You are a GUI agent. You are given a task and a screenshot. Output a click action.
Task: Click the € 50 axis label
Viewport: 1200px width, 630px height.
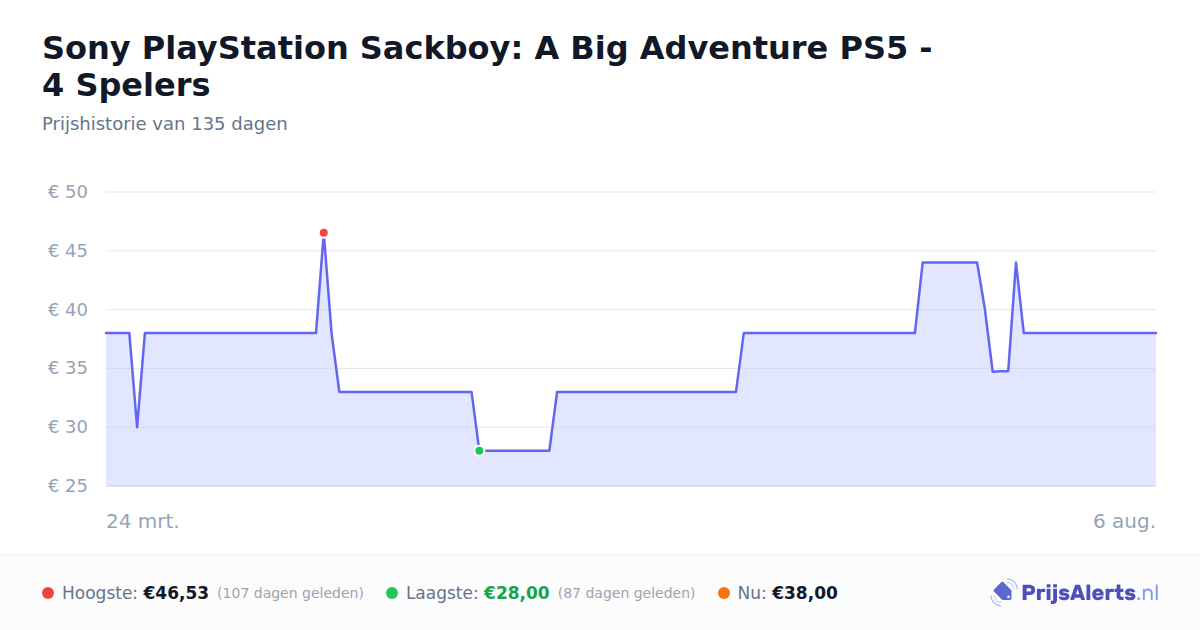click(68, 192)
